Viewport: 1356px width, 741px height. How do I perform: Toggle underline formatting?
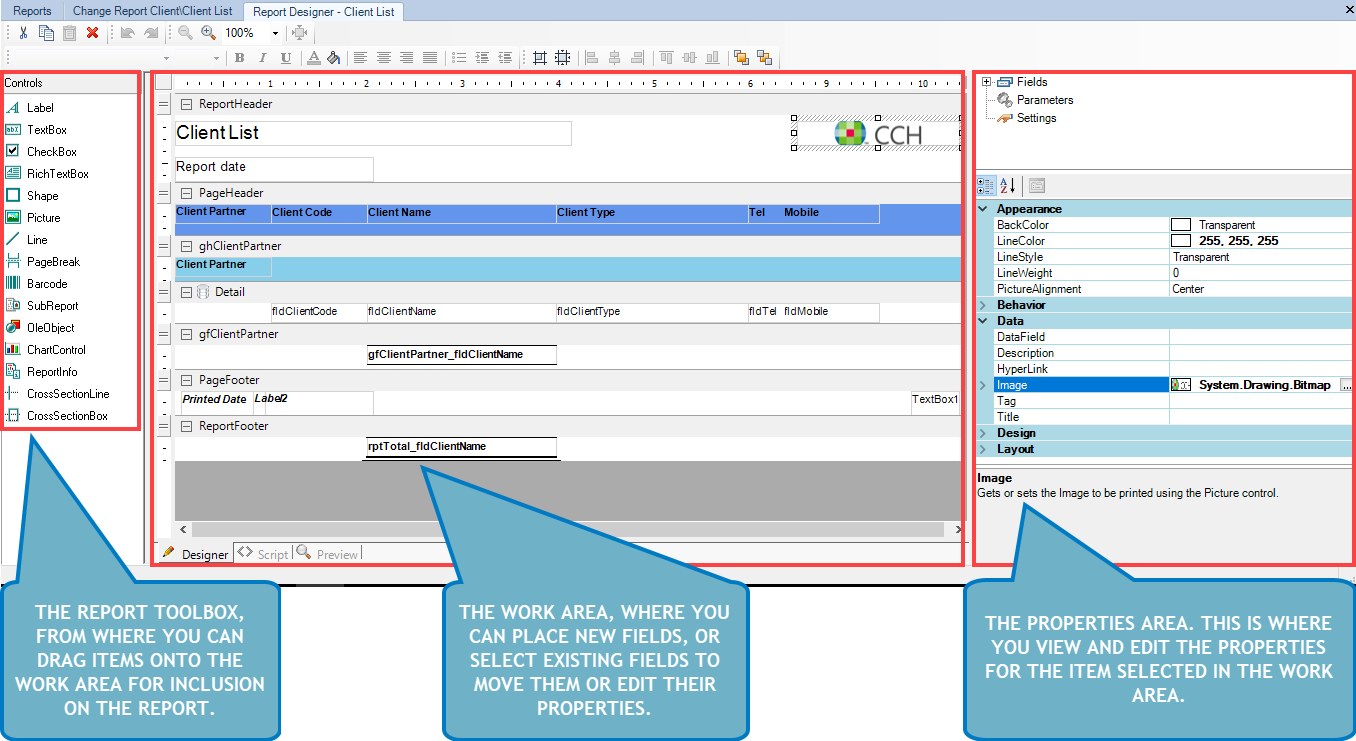(286, 58)
